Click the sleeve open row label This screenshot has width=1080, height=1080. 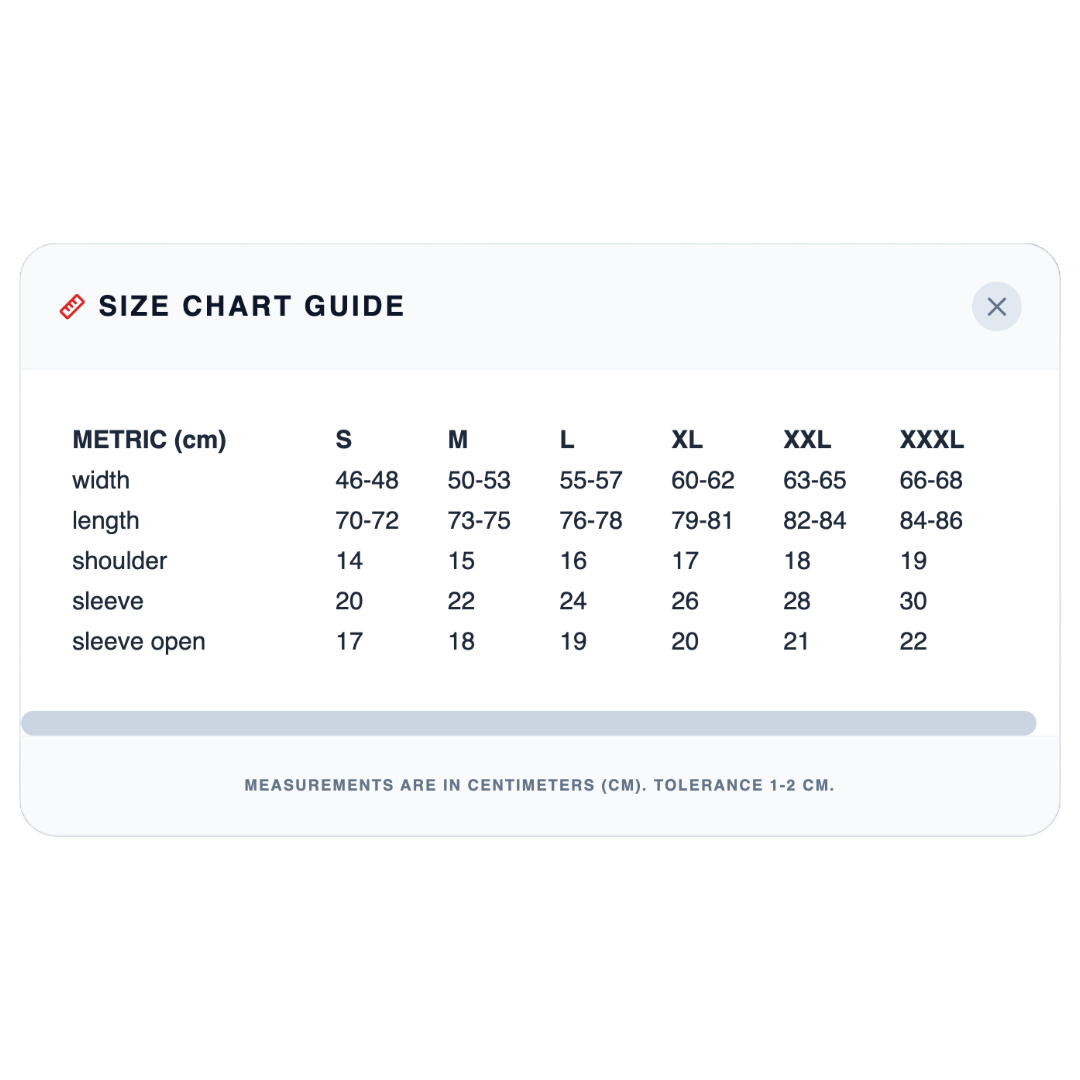point(138,641)
